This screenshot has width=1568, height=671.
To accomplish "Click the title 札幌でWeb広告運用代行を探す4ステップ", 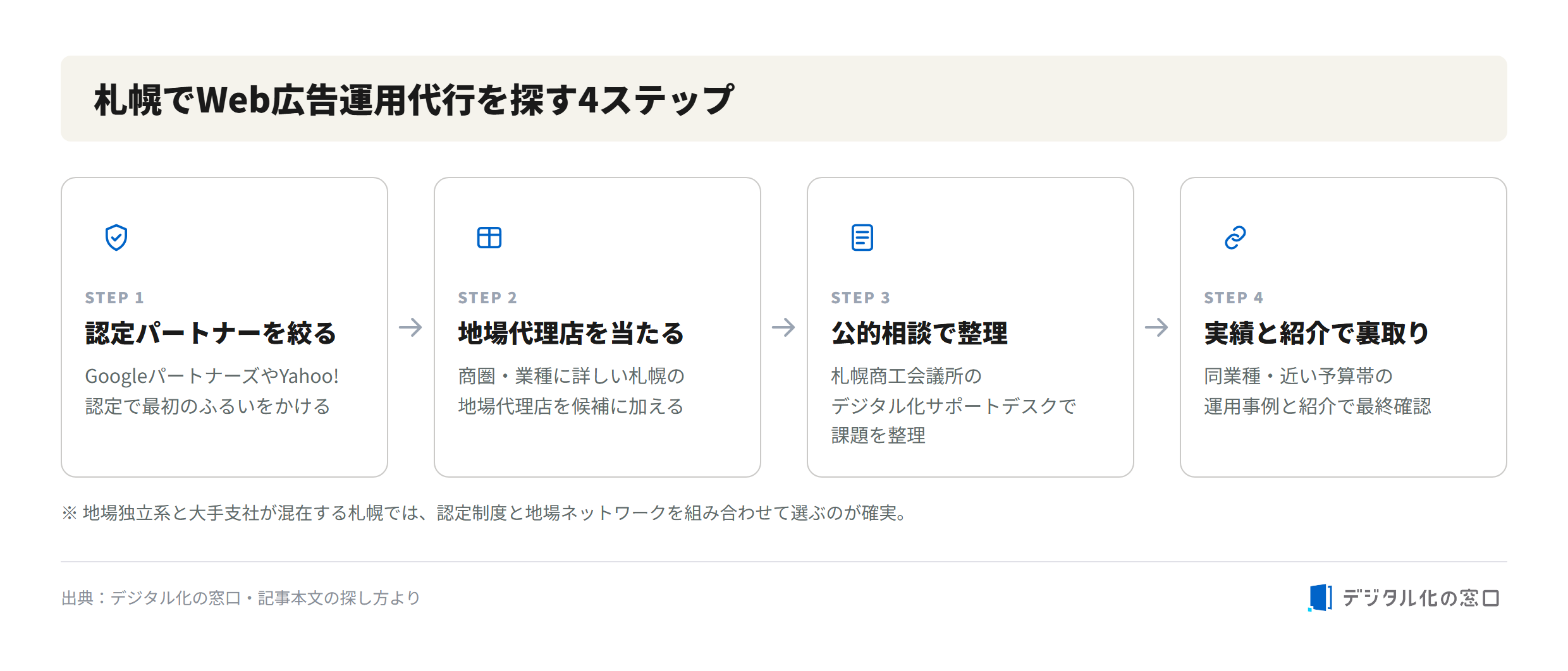I will pyautogui.click(x=414, y=99).
